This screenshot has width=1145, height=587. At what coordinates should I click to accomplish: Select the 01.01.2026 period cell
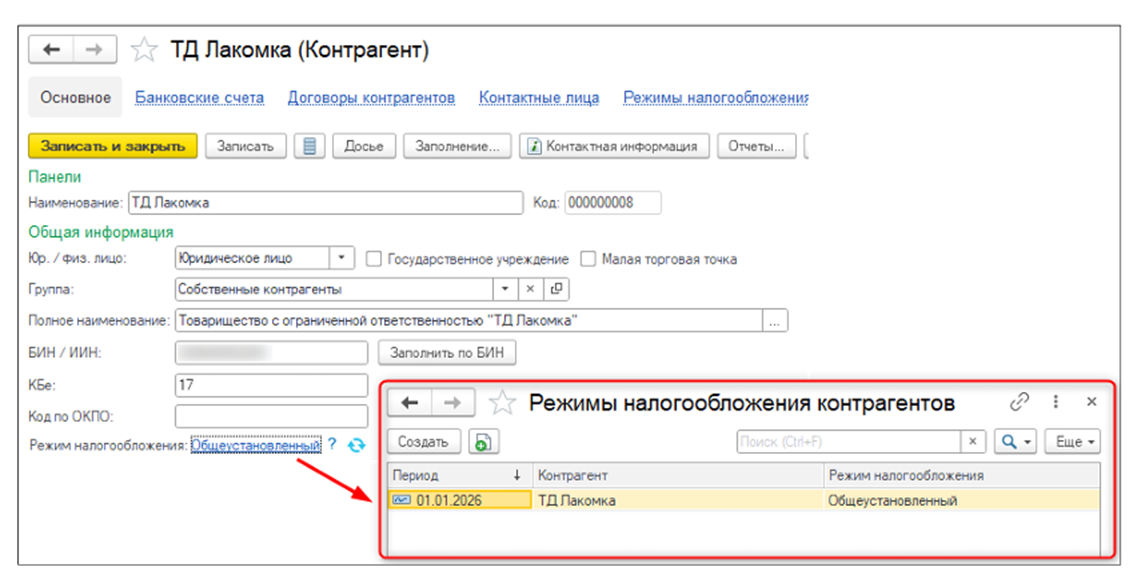[460, 500]
